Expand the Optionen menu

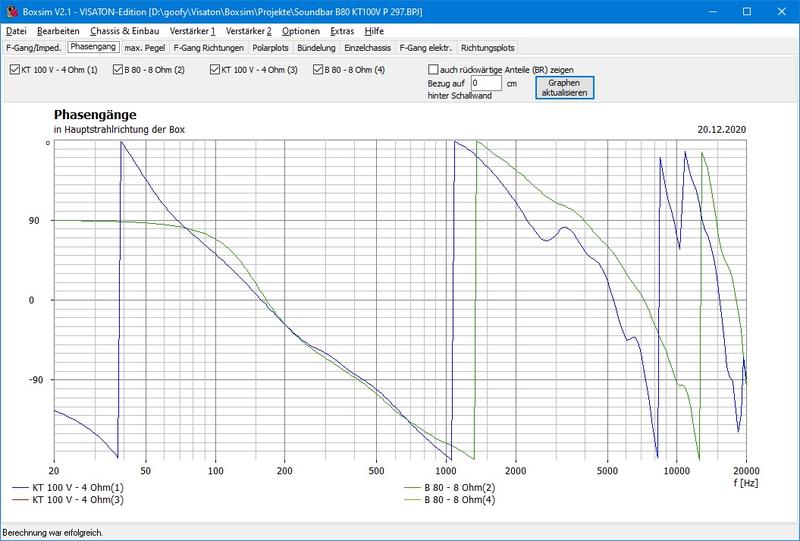pyautogui.click(x=301, y=31)
